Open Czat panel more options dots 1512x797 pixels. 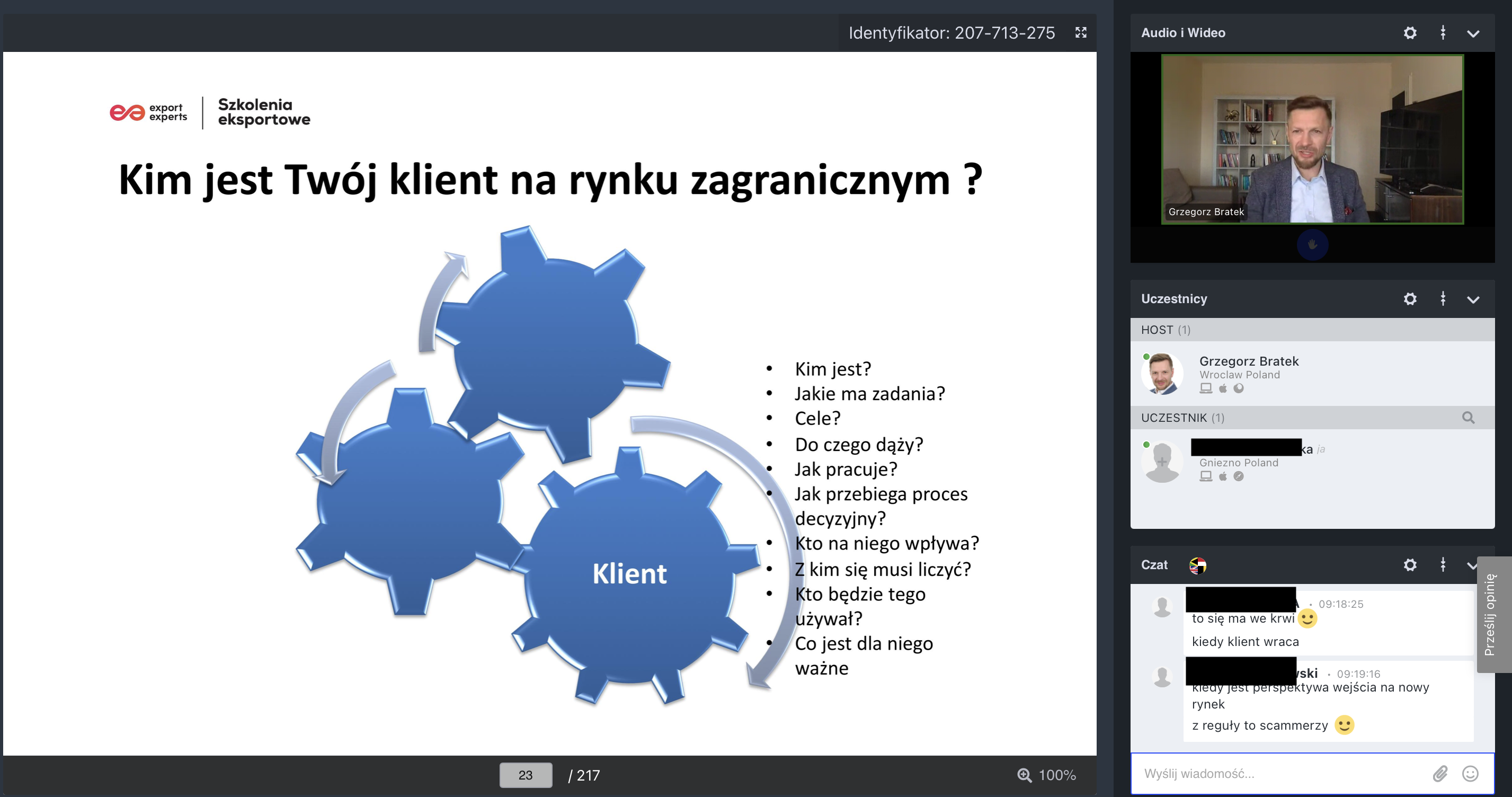pyautogui.click(x=1443, y=565)
